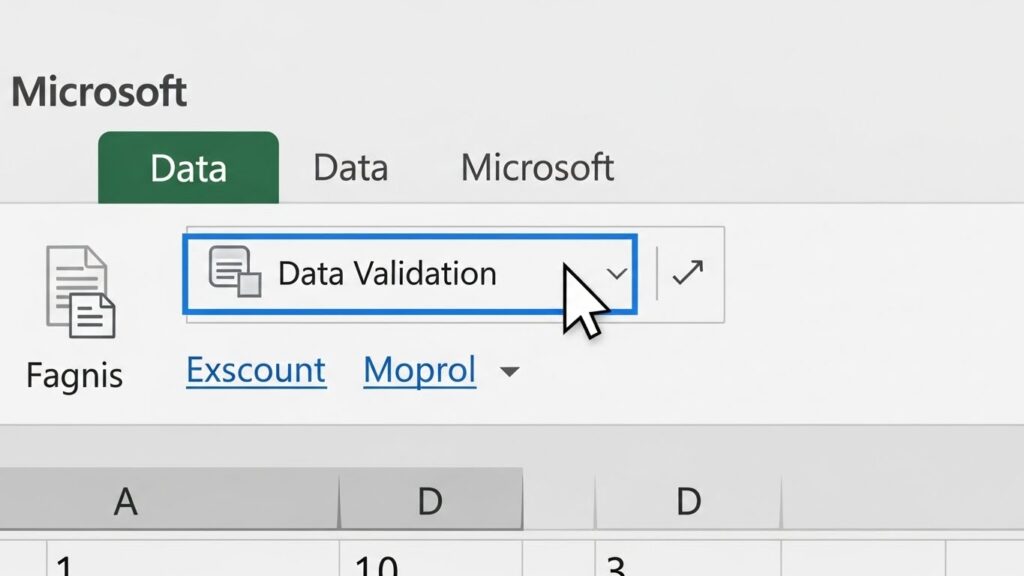Select the cell containing 1
Screen dimensions: 1024x576
coord(193,562)
